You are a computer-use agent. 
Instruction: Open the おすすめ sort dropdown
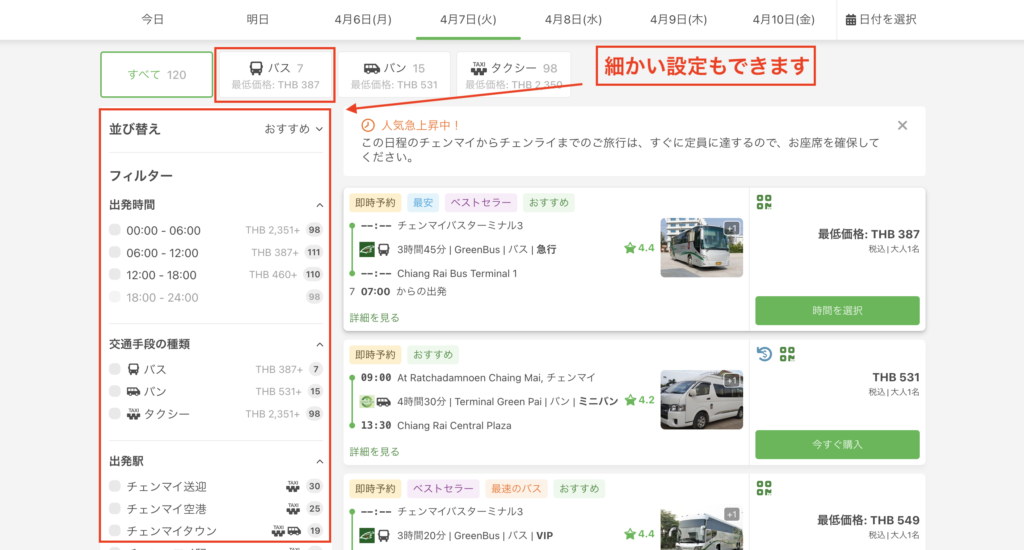[x=293, y=129]
